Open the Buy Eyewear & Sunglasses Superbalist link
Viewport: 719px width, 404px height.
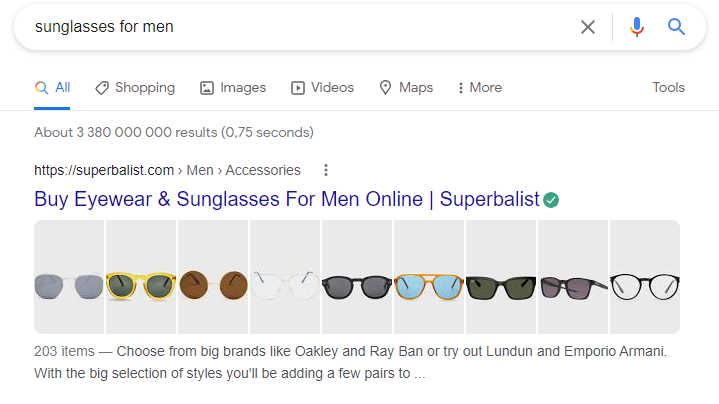click(x=286, y=199)
